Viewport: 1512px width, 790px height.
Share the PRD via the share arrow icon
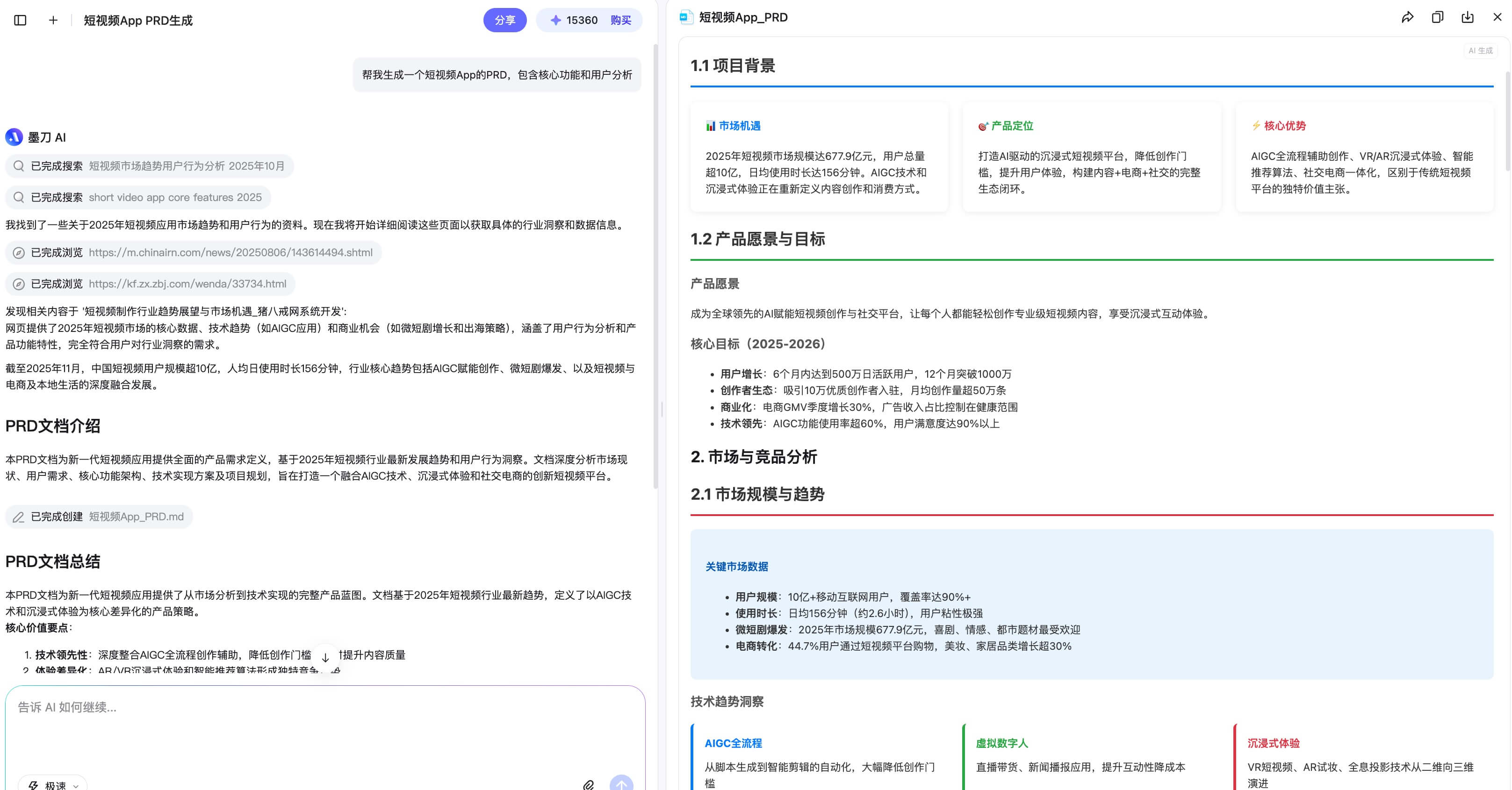coord(1408,17)
